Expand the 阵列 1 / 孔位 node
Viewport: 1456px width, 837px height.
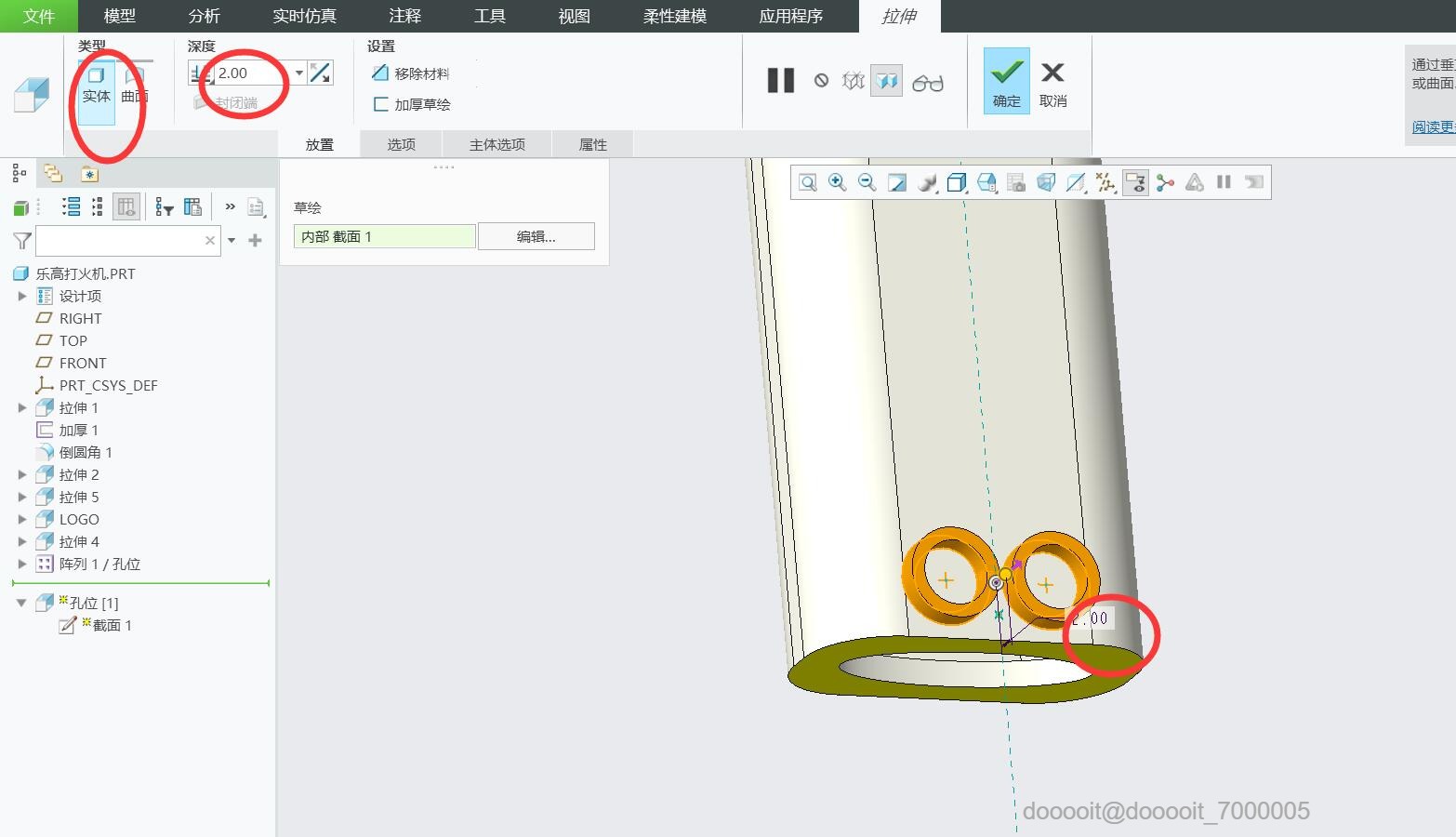[22, 564]
